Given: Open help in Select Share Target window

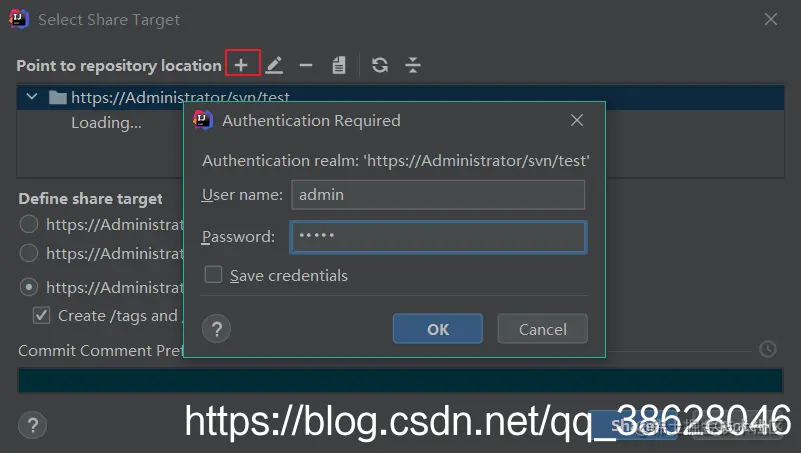Looking at the screenshot, I should 33,425.
